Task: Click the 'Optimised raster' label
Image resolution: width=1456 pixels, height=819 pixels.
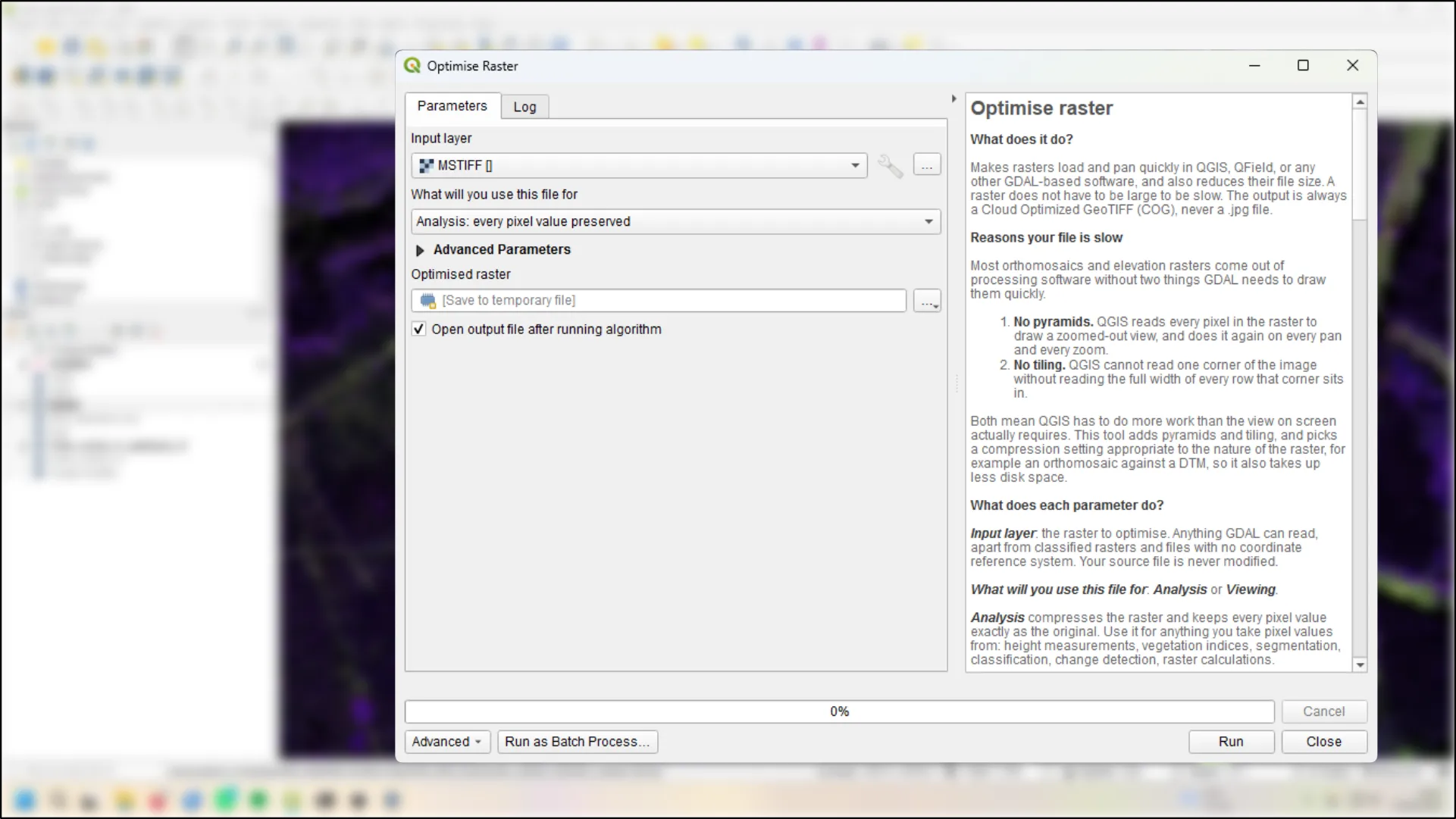Action: 461,274
